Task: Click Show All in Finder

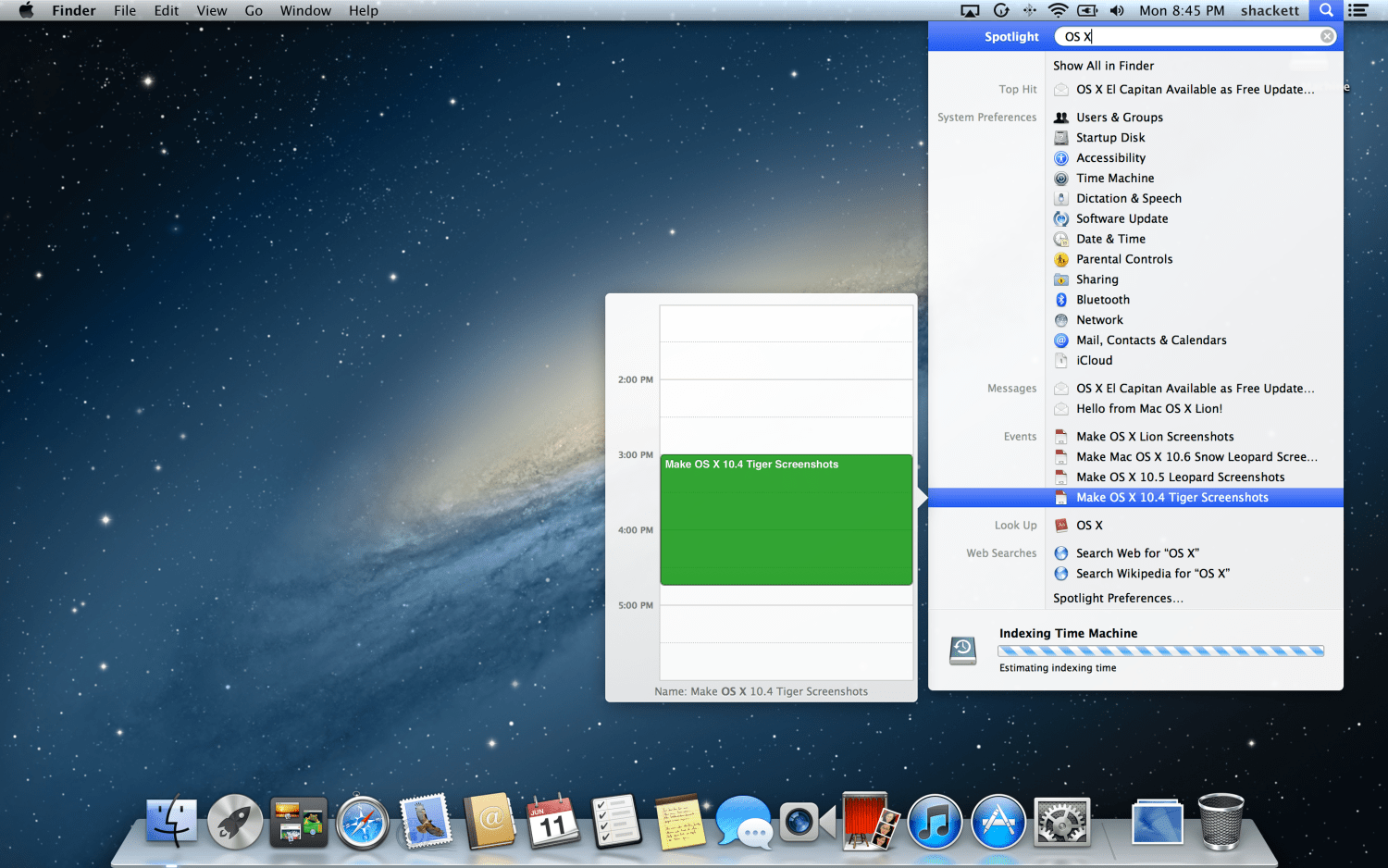Action: [x=1103, y=66]
